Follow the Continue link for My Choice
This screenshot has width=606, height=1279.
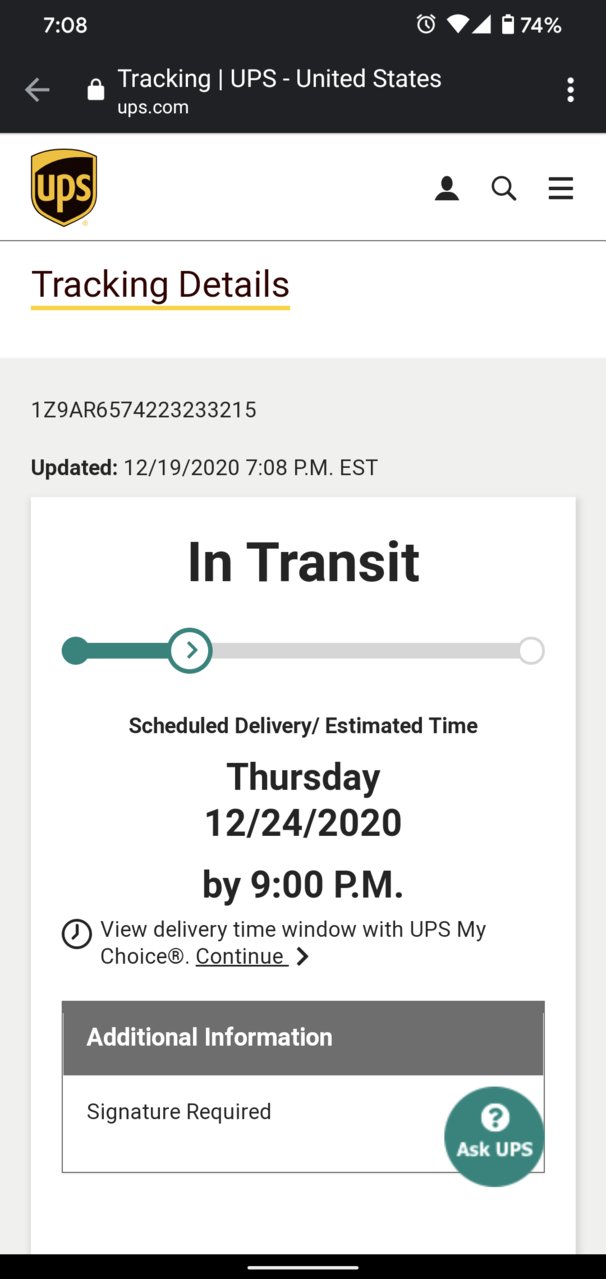(242, 956)
